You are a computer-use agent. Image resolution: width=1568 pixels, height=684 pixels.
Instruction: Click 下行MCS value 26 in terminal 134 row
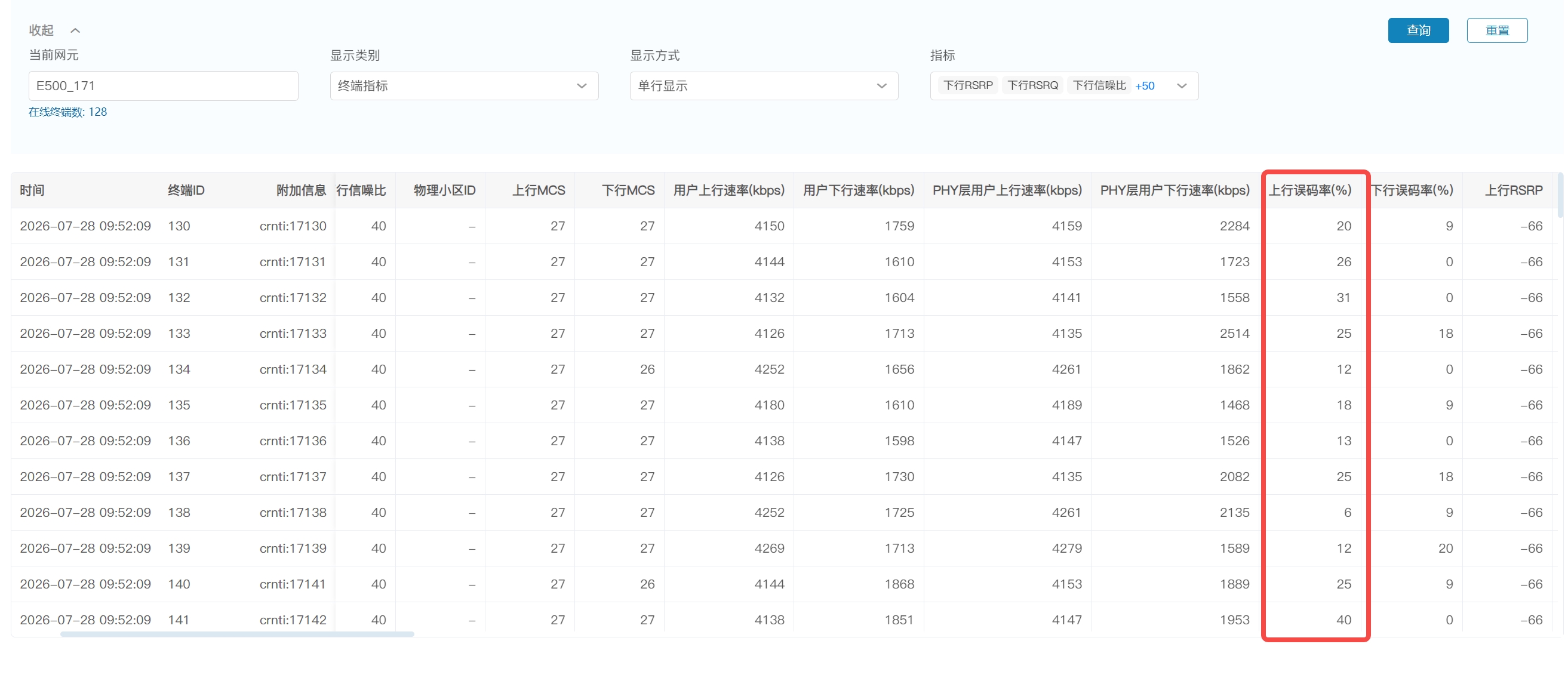coord(647,369)
